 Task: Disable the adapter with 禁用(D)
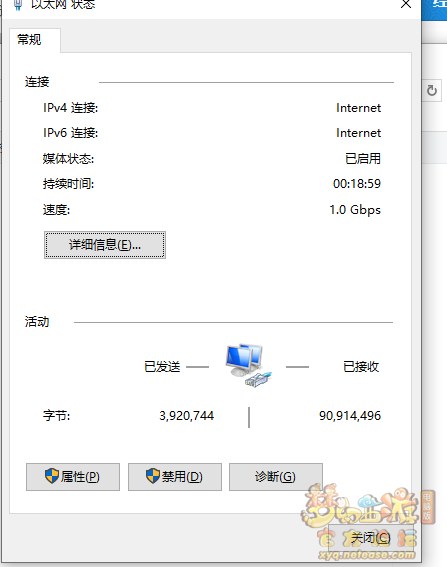click(175, 477)
